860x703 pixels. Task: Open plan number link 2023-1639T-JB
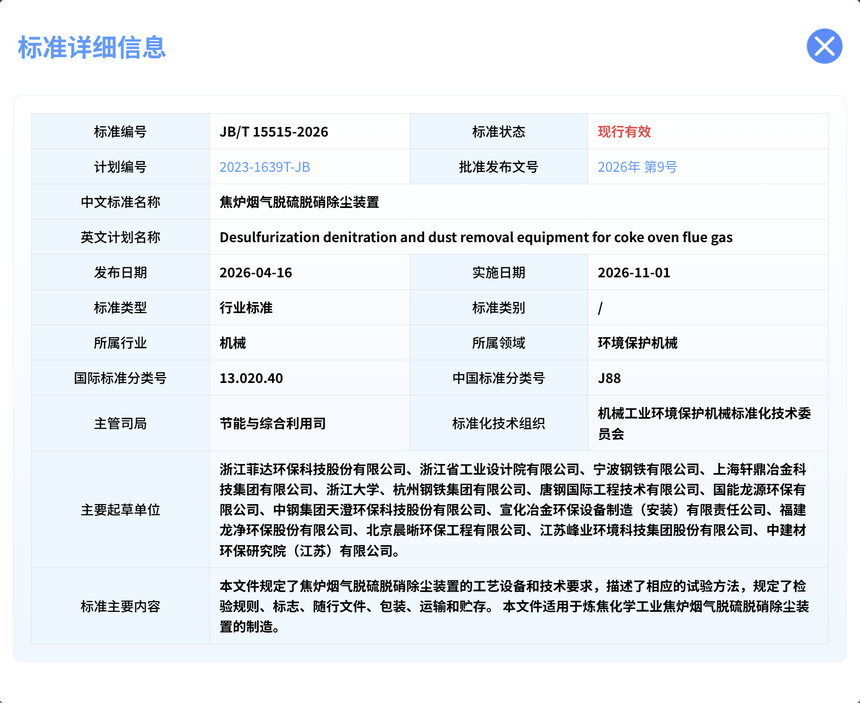click(265, 167)
